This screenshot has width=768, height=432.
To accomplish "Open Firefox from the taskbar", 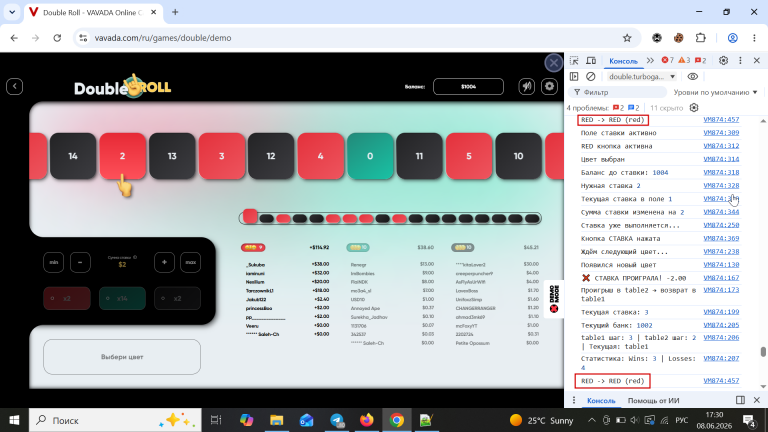I will pyautogui.click(x=366, y=420).
